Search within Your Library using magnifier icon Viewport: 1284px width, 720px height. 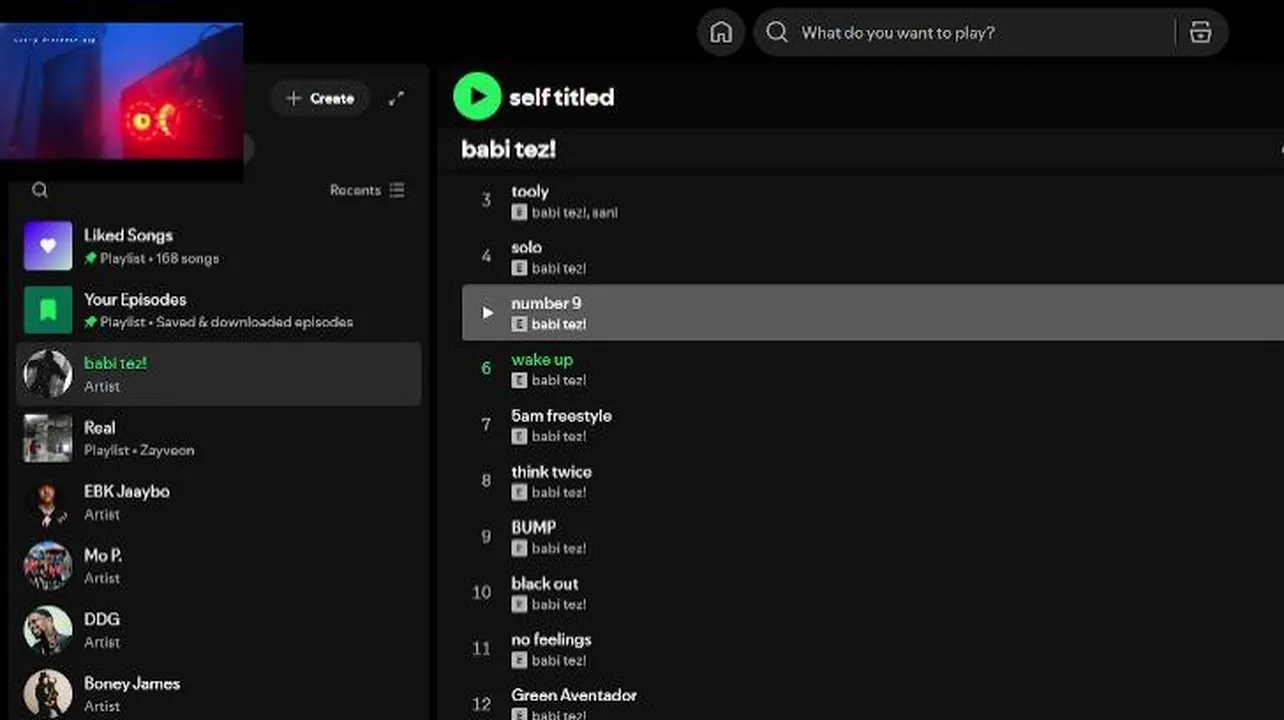coord(40,190)
